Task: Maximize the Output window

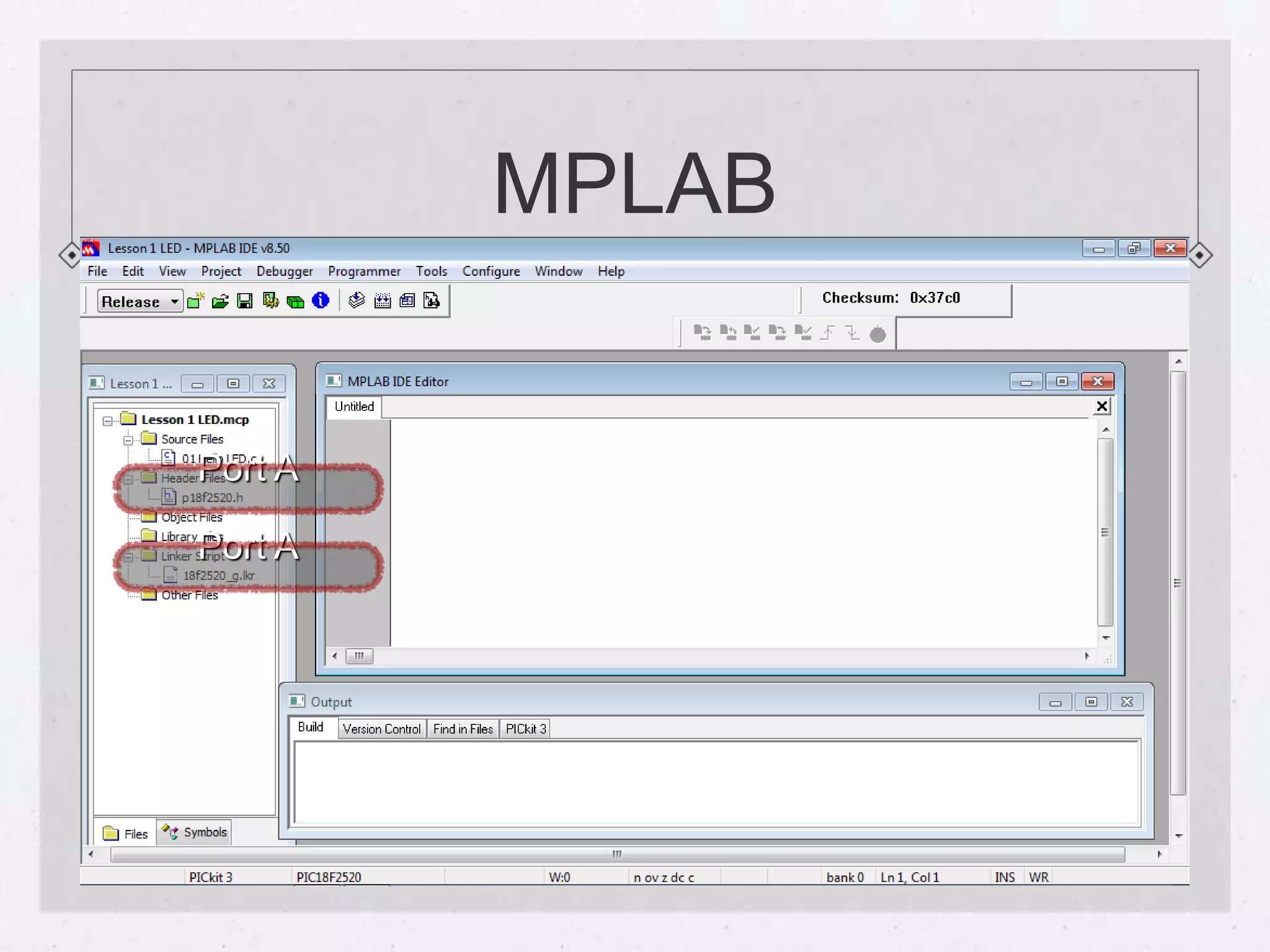Action: [x=1091, y=702]
